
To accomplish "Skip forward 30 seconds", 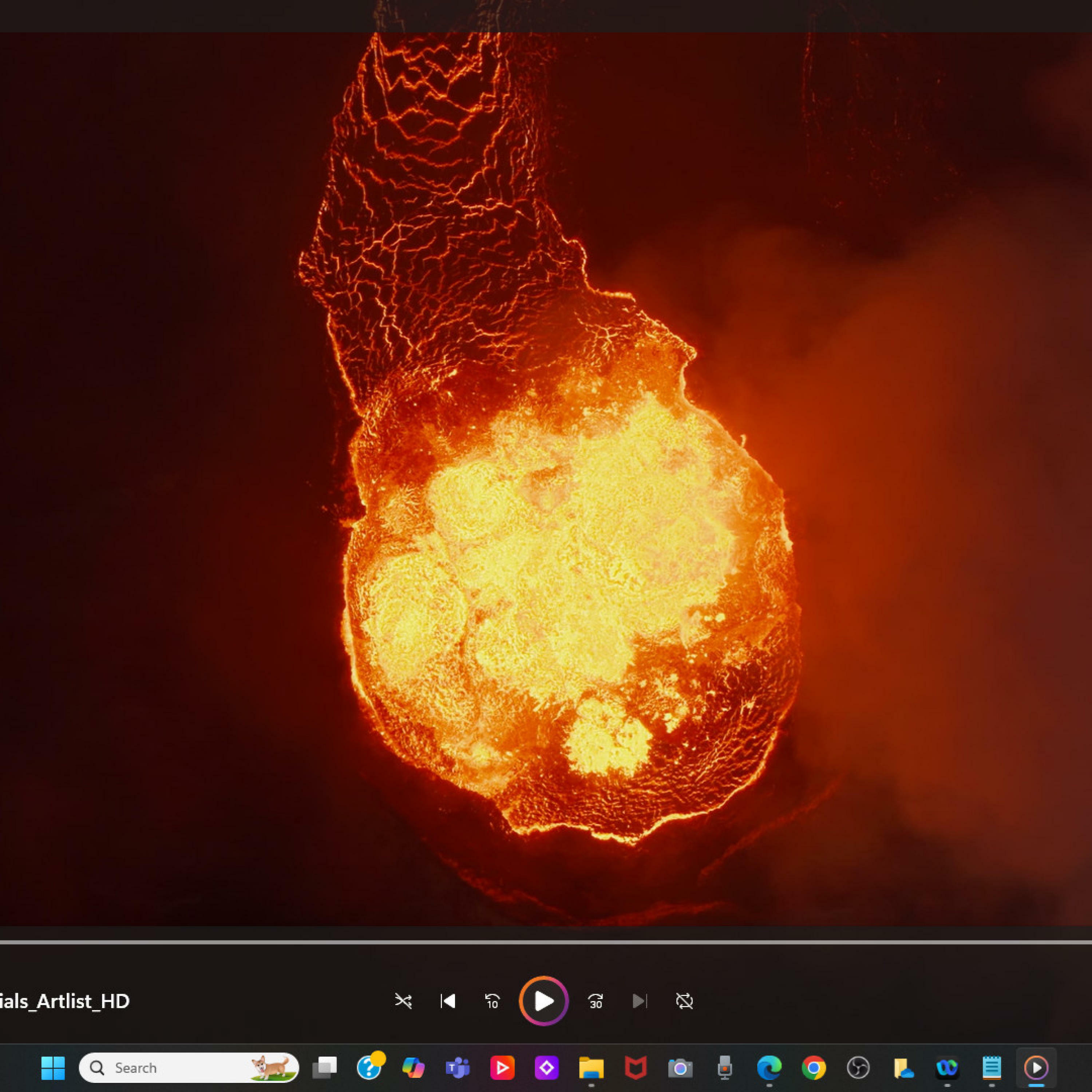I will (595, 1001).
